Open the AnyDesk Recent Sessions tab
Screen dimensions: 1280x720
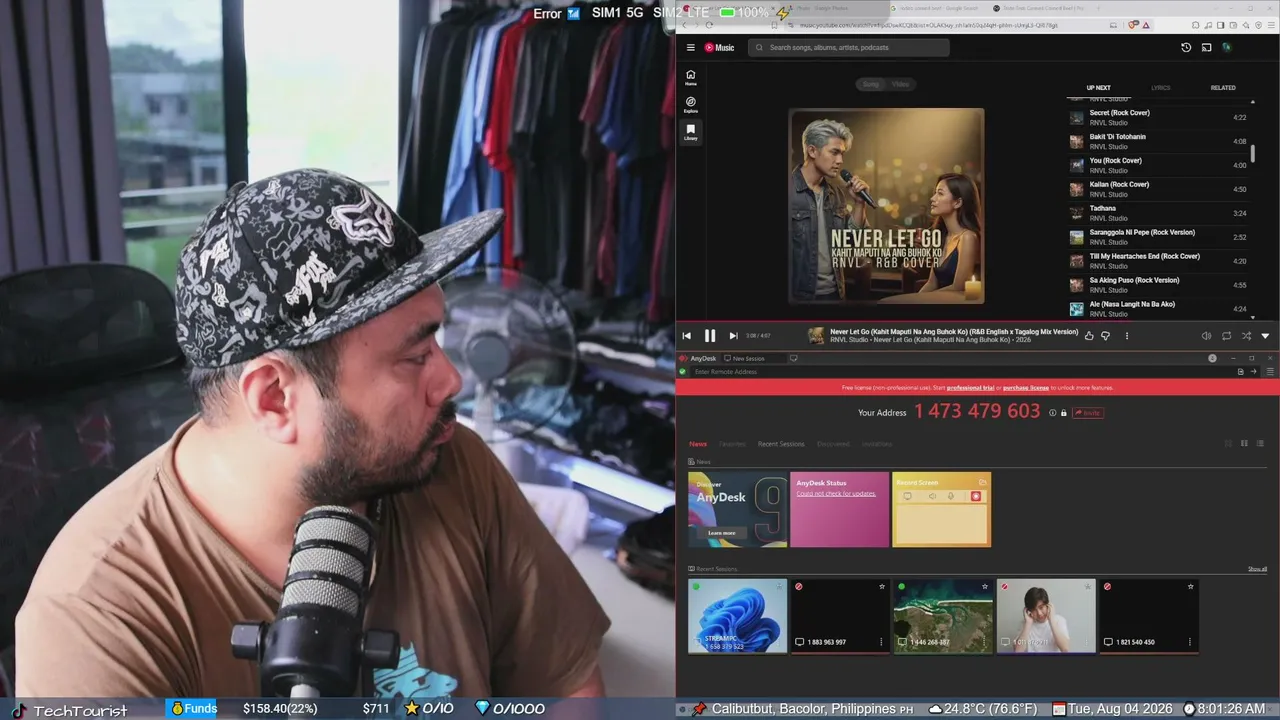point(781,444)
